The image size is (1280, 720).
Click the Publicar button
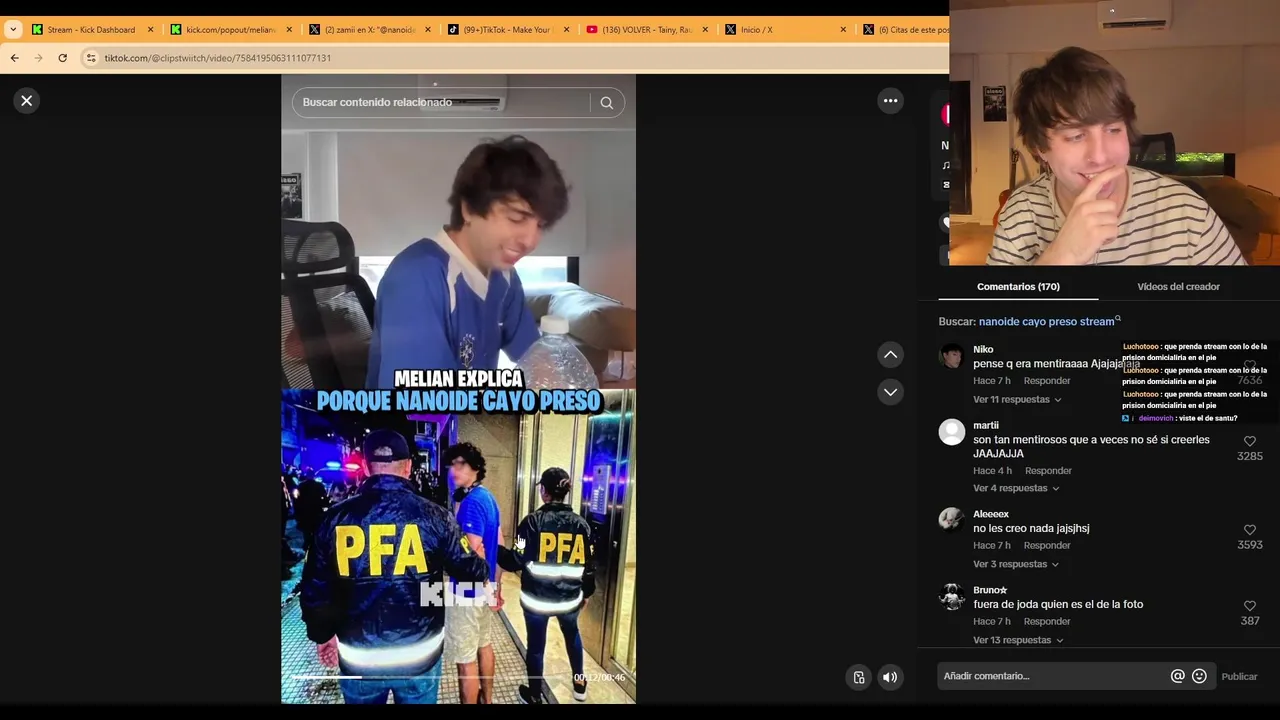tap(1239, 677)
